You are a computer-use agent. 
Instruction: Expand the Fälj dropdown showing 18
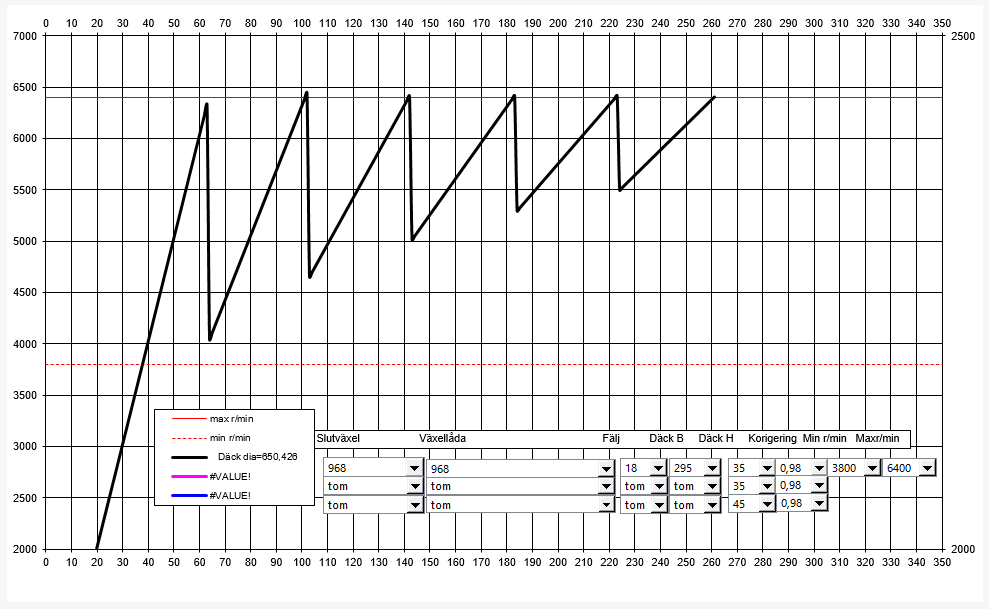click(x=656, y=468)
